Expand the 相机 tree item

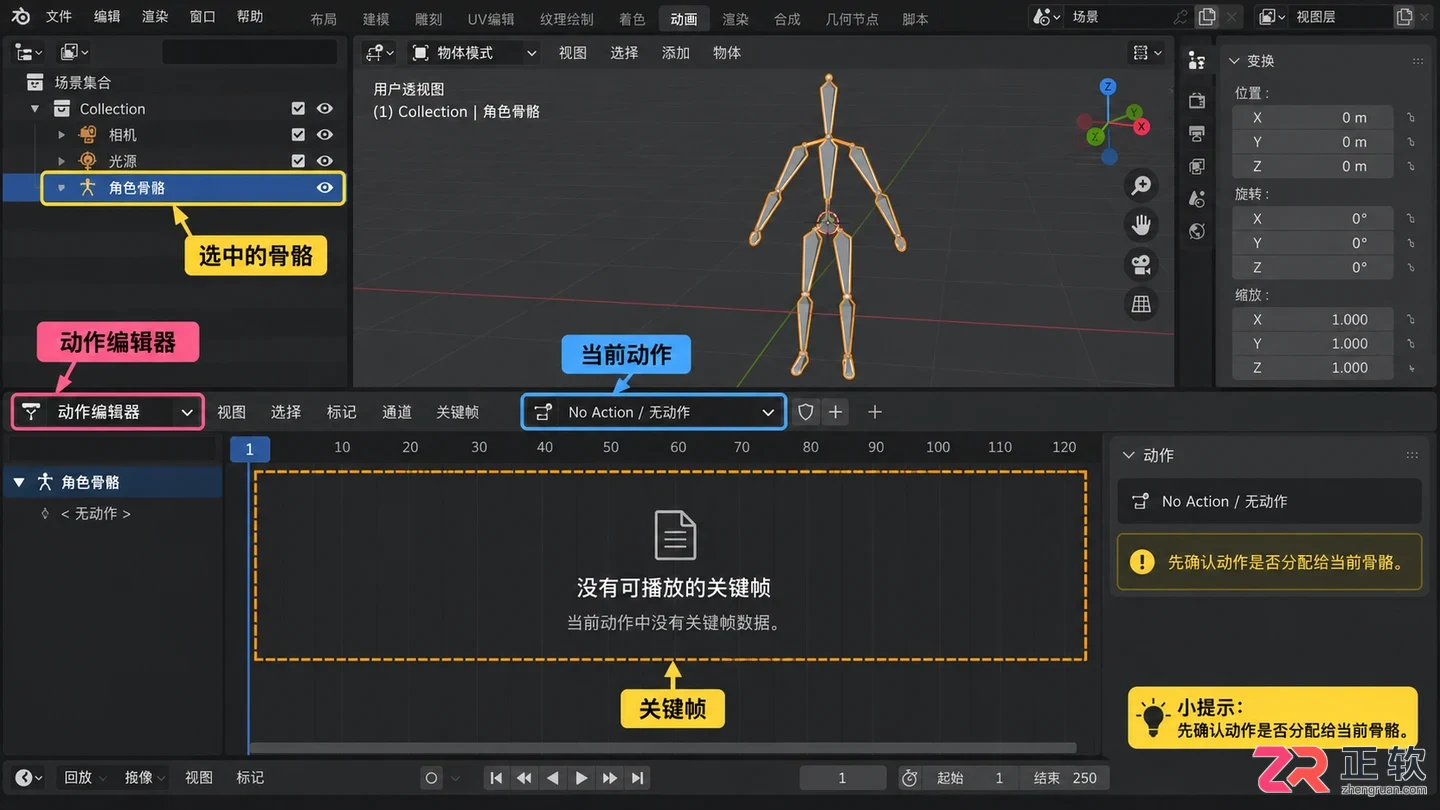coord(62,135)
